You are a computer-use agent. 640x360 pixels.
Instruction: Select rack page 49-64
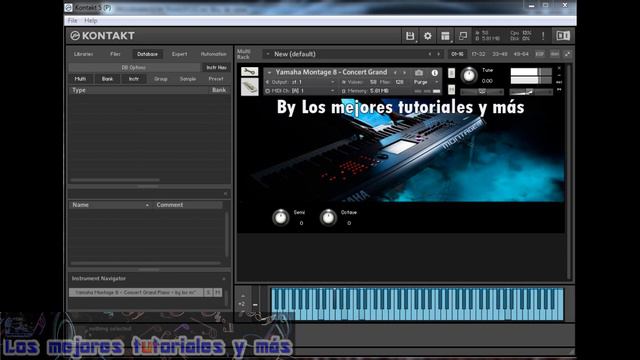click(521, 54)
